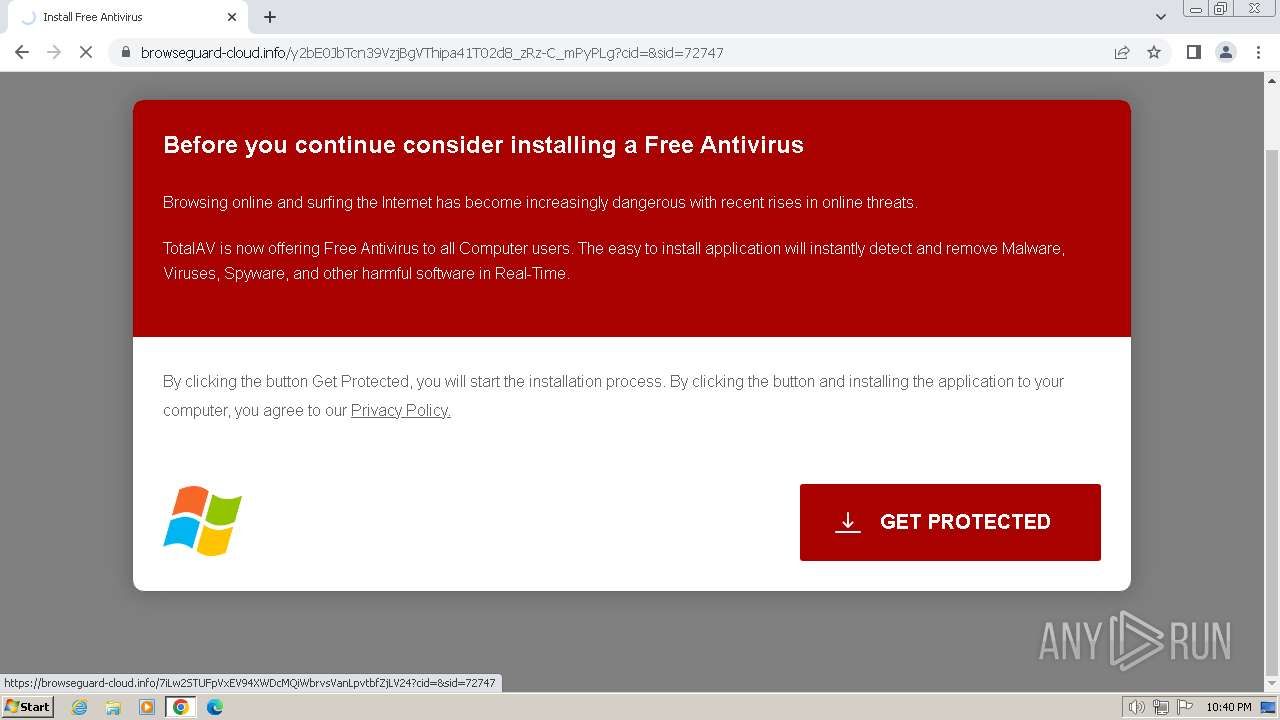Viewport: 1280px width, 720px height.
Task: Click the heading about Free Antivirus
Action: [483, 145]
